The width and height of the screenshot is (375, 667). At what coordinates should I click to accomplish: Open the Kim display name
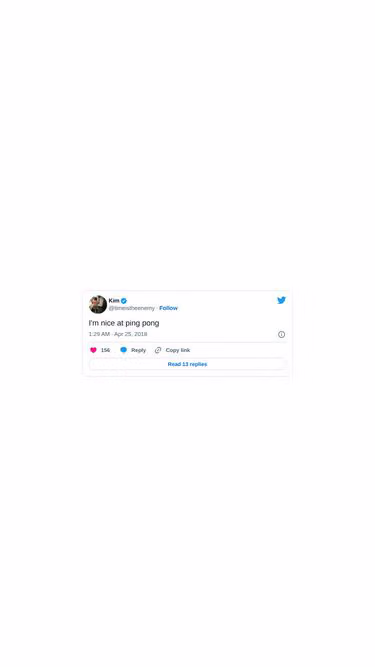(114, 301)
